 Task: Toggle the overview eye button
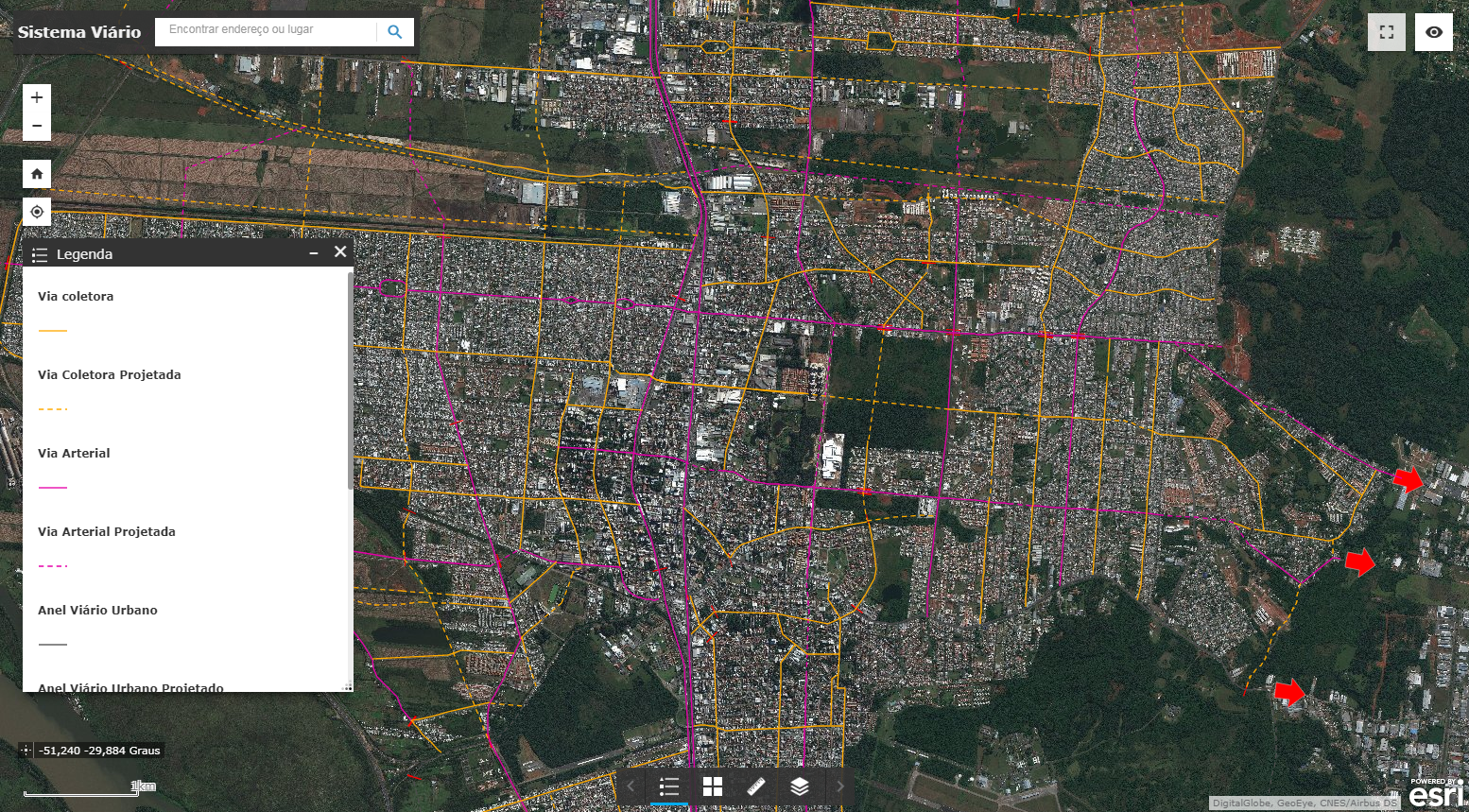(1434, 32)
